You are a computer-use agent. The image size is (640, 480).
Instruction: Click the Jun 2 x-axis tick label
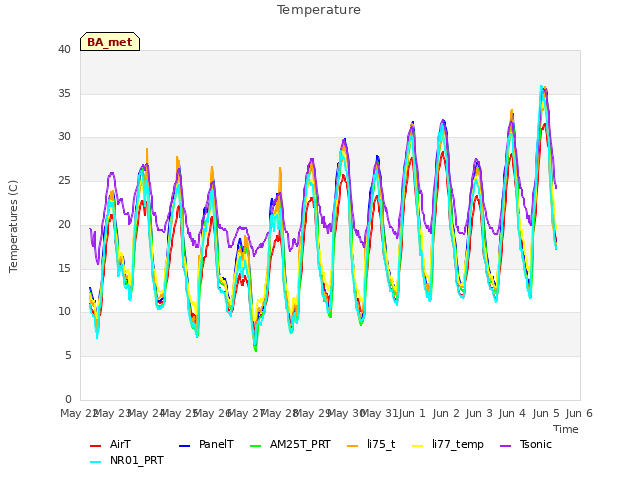[446, 413]
